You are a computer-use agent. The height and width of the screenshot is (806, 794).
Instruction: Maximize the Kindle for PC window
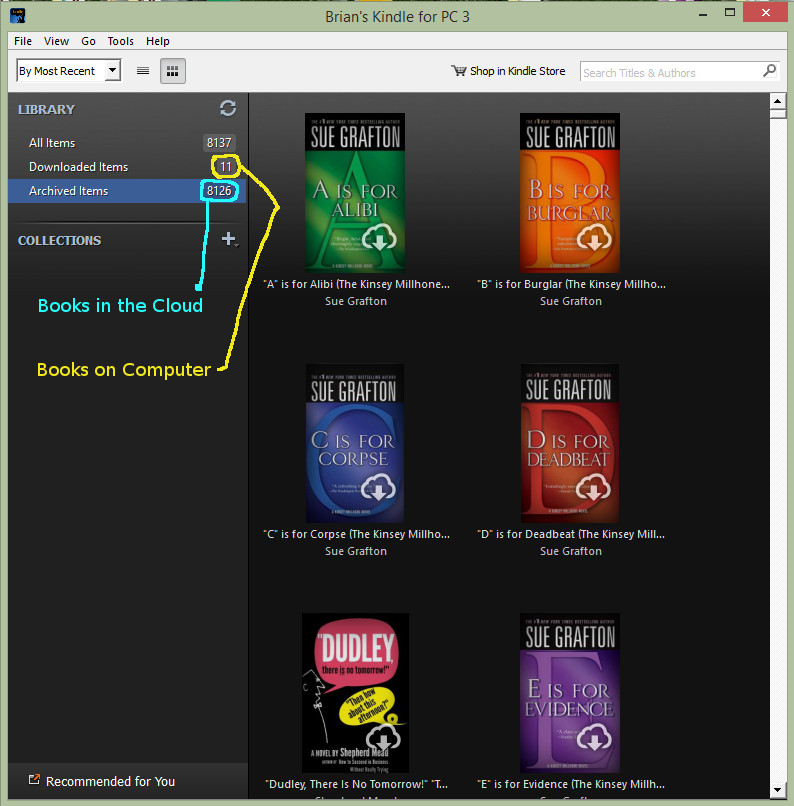[730, 12]
